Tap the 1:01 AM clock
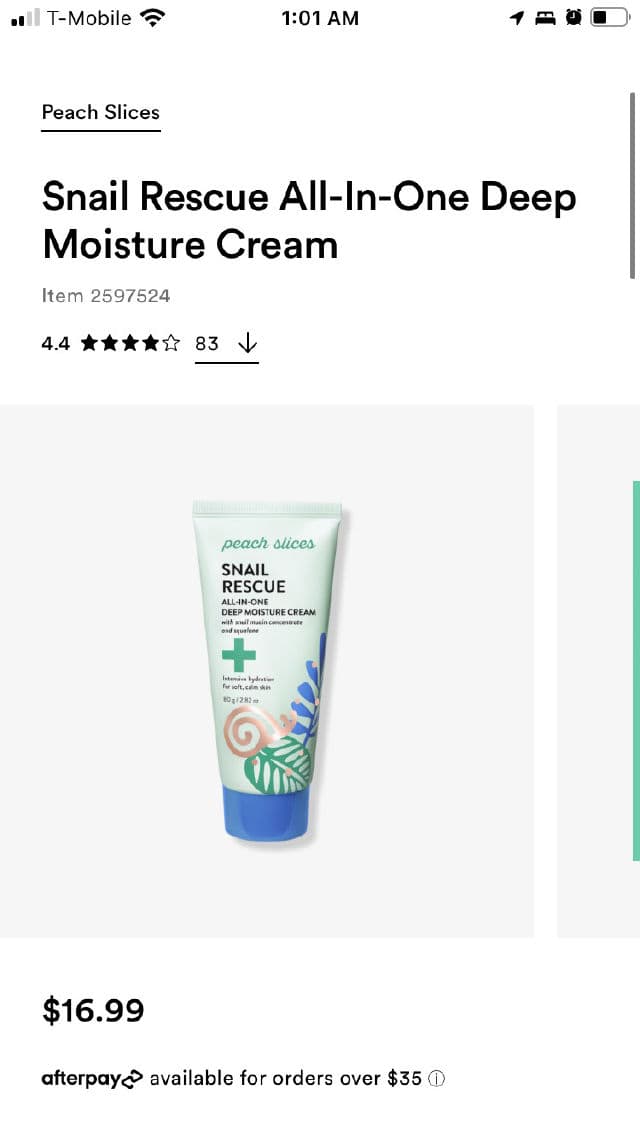Viewport: 640px width, 1138px height. 320,18
